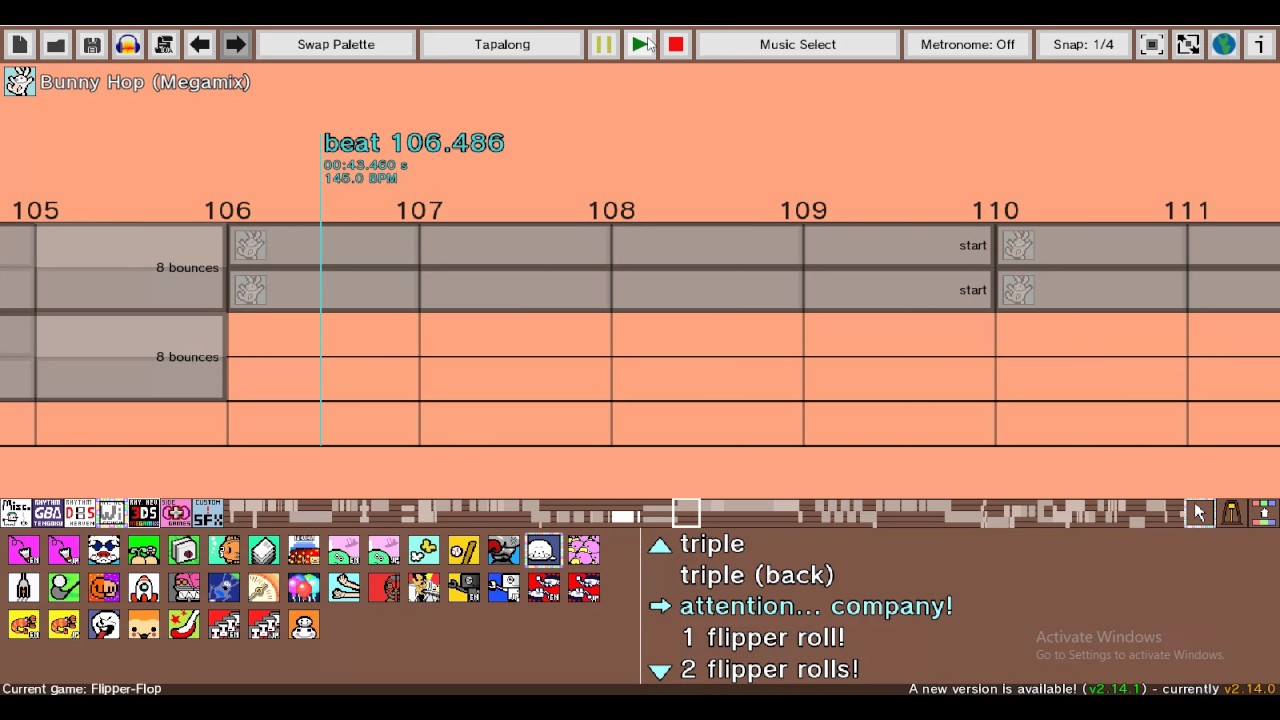Save the remix with the floppy disk icon
The height and width of the screenshot is (720, 1280).
pyautogui.click(x=92, y=44)
